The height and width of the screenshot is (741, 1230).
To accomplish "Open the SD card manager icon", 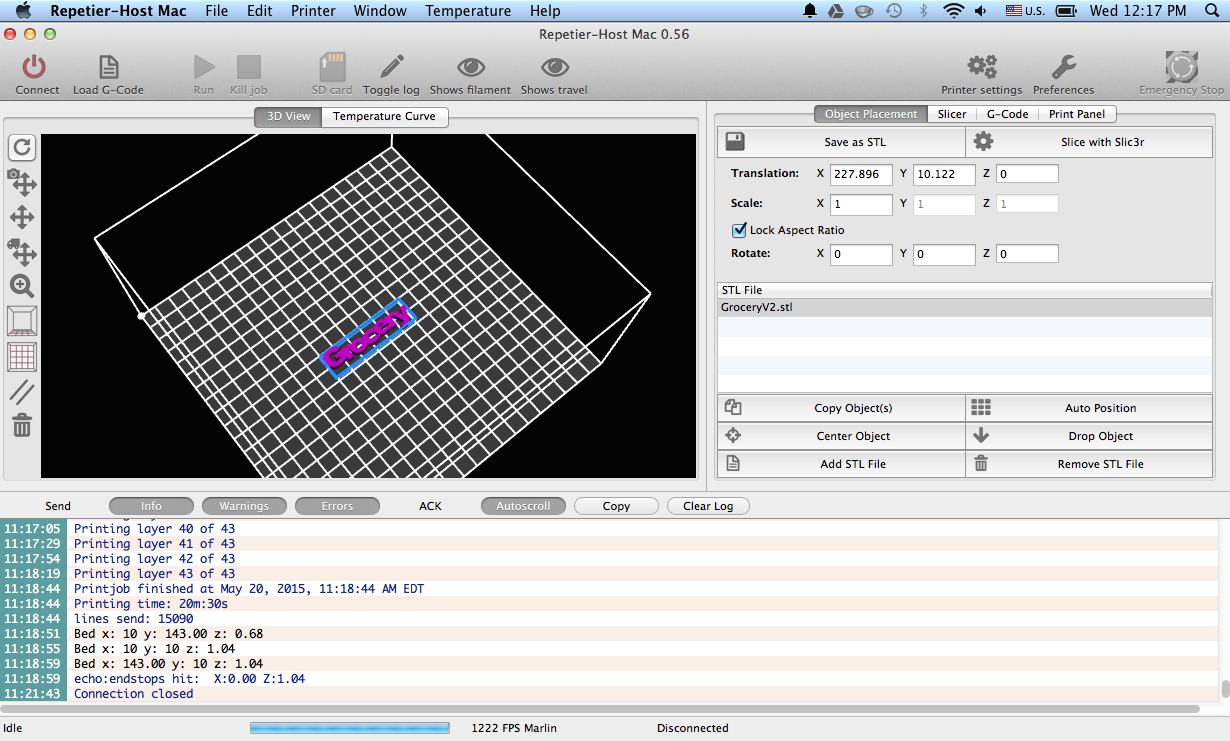I will [x=332, y=67].
